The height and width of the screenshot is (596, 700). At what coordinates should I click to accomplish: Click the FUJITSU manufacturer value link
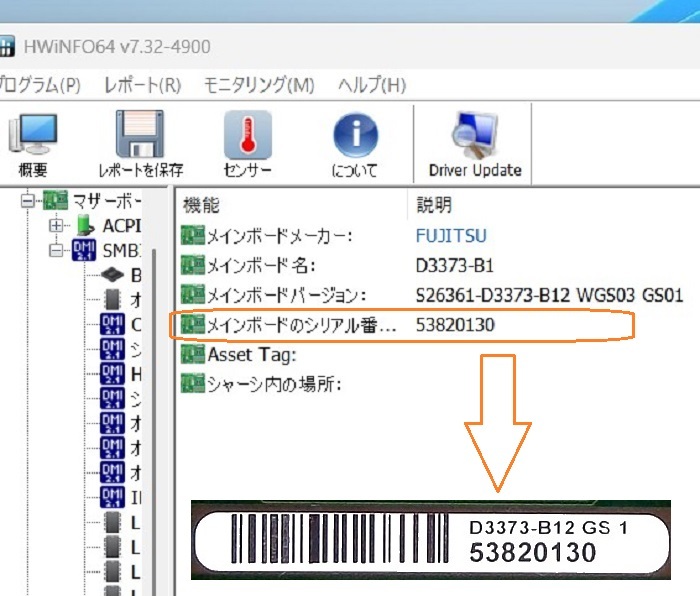[451, 236]
